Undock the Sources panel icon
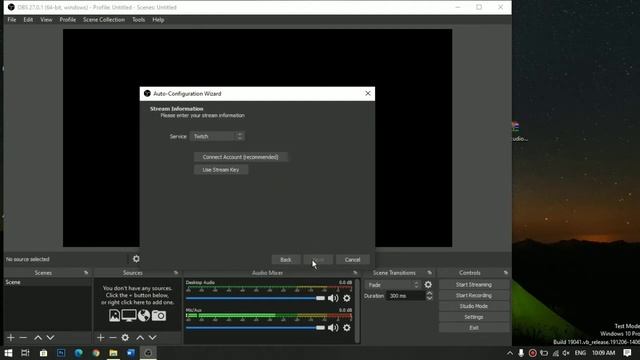Screen dimensions: 640x360 point(176,273)
